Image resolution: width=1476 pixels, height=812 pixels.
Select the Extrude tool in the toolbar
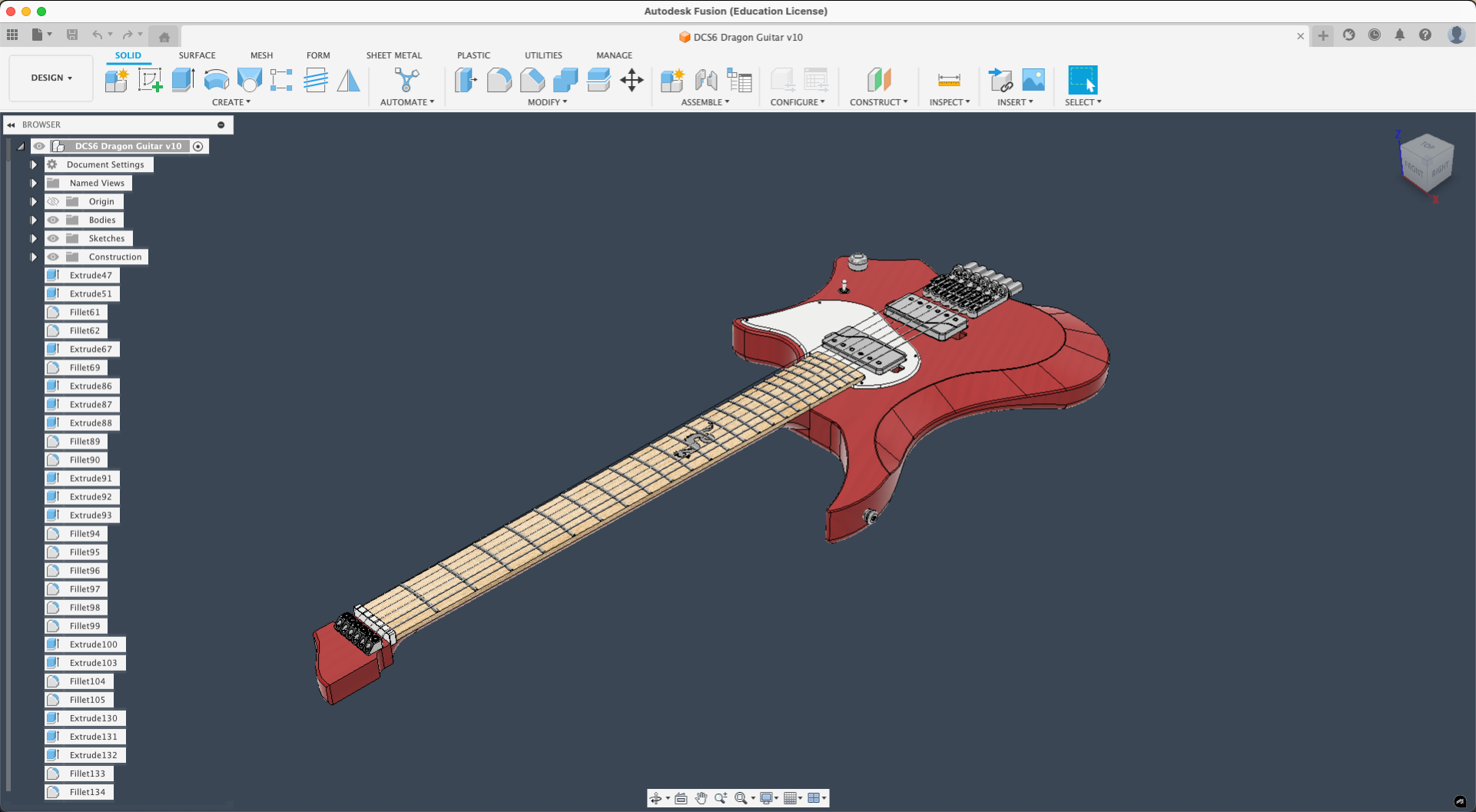click(x=183, y=80)
